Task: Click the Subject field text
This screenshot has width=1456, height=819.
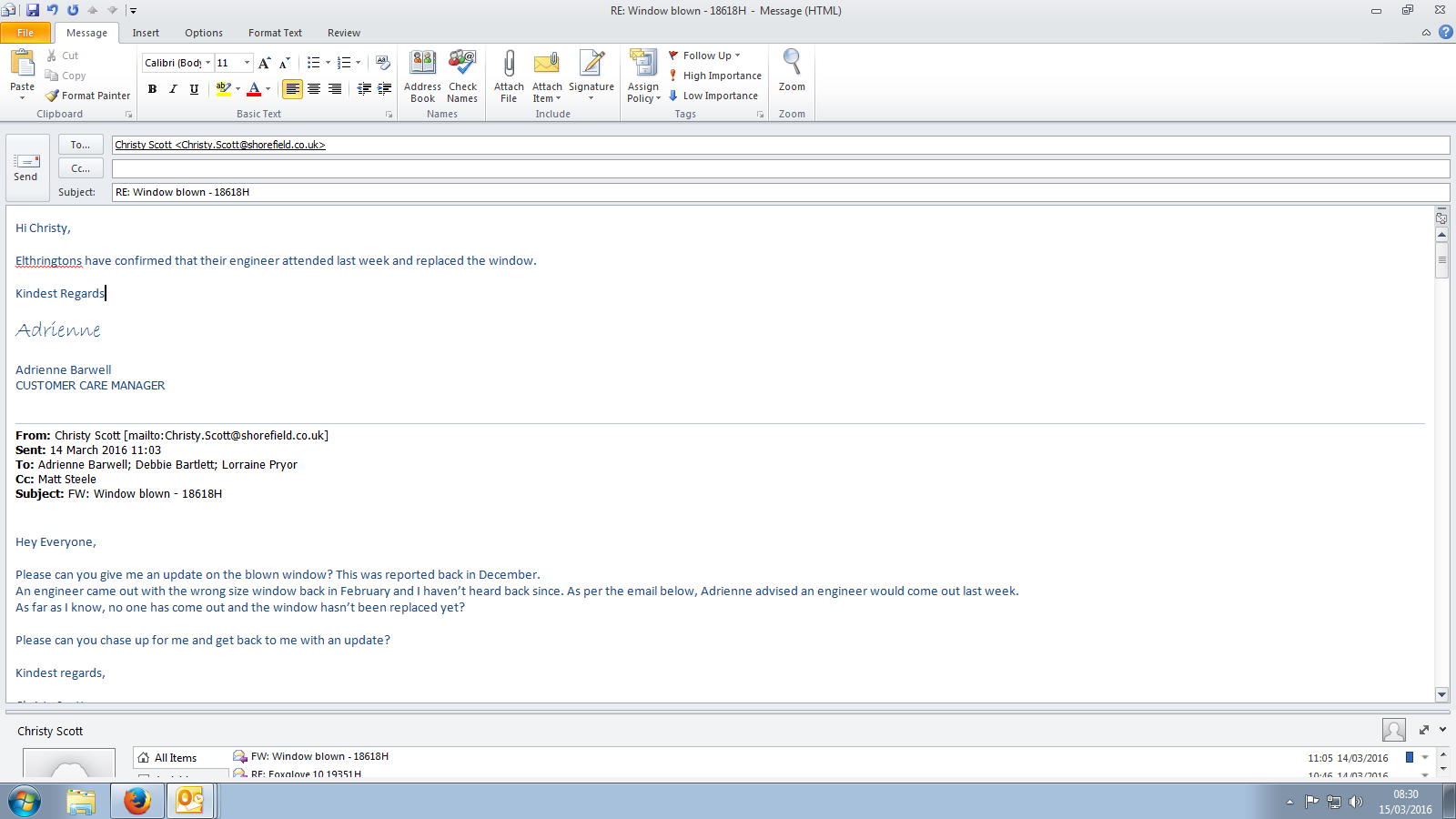Action: (182, 192)
